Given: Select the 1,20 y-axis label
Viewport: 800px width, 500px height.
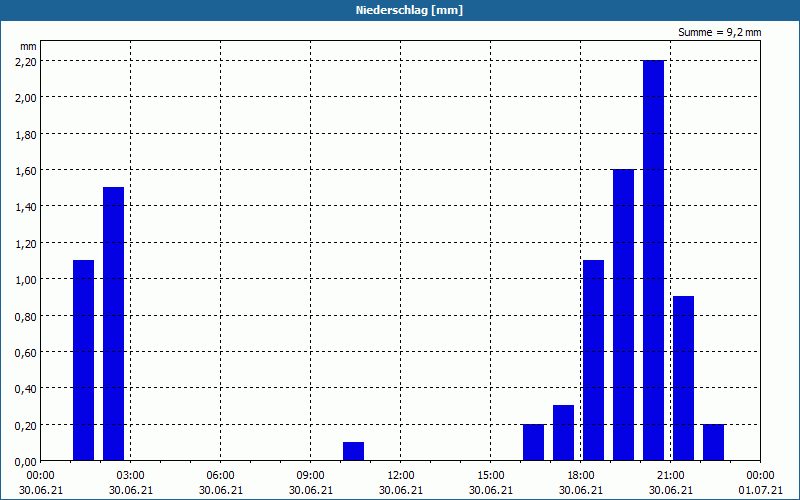Looking at the screenshot, I should (26, 243).
